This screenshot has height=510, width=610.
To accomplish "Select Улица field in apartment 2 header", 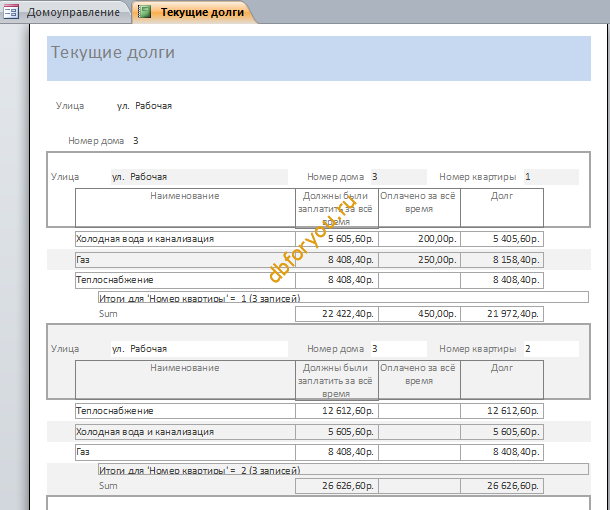I will (x=199, y=349).
